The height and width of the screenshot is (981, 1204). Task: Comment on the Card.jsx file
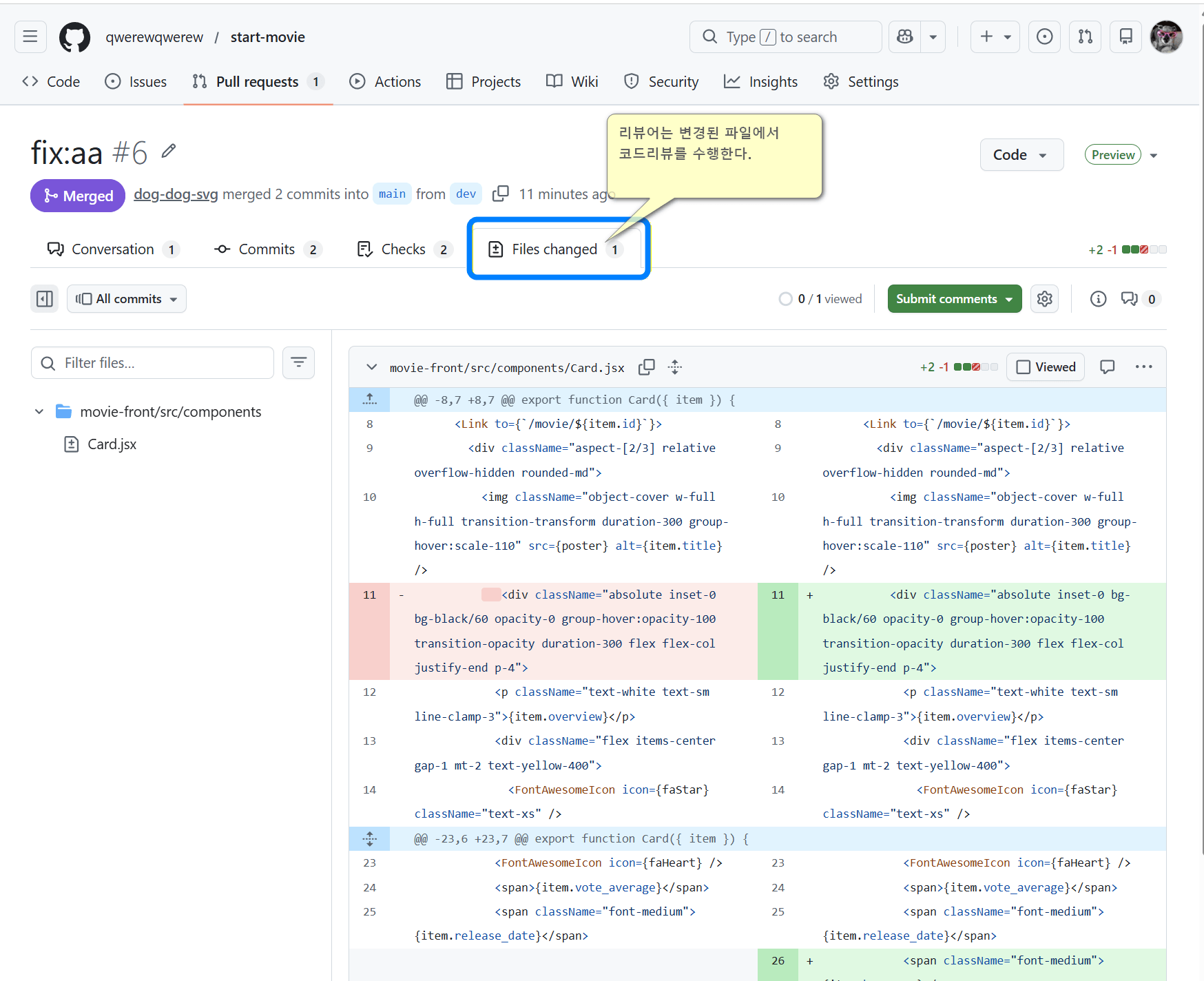[x=1107, y=367]
